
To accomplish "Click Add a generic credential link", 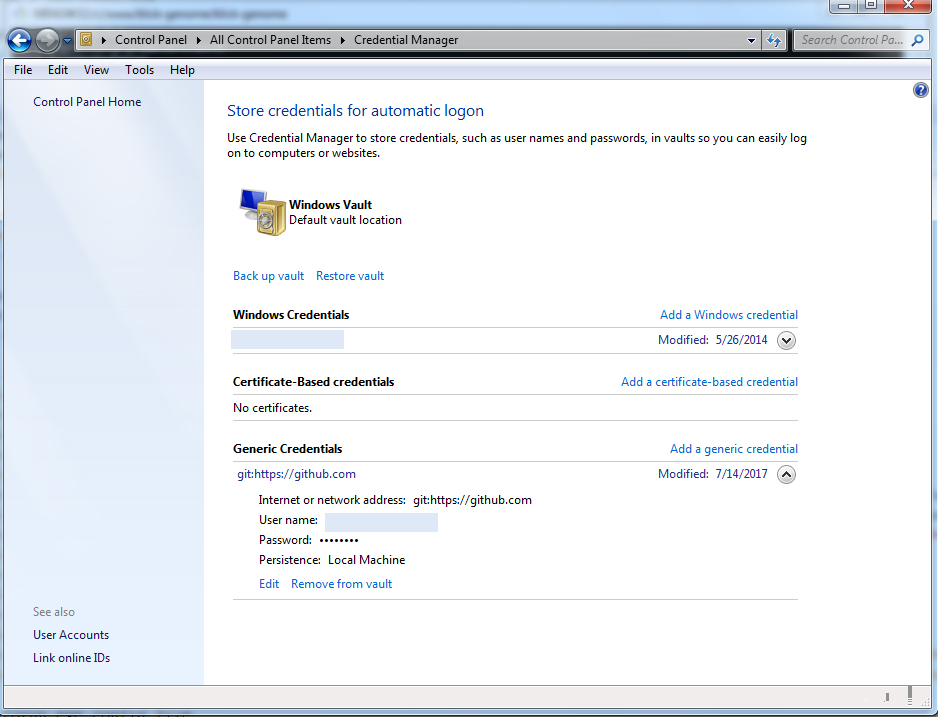I will point(733,449).
